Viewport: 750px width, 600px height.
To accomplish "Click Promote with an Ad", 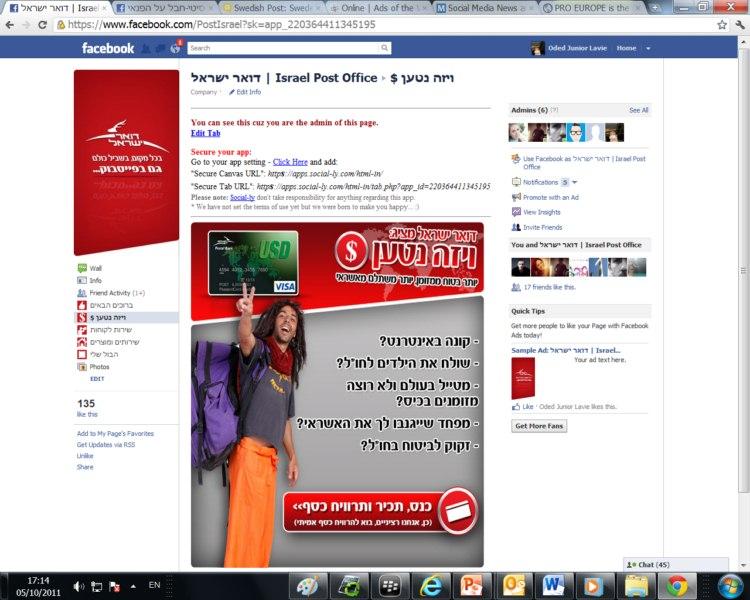I will click(551, 197).
